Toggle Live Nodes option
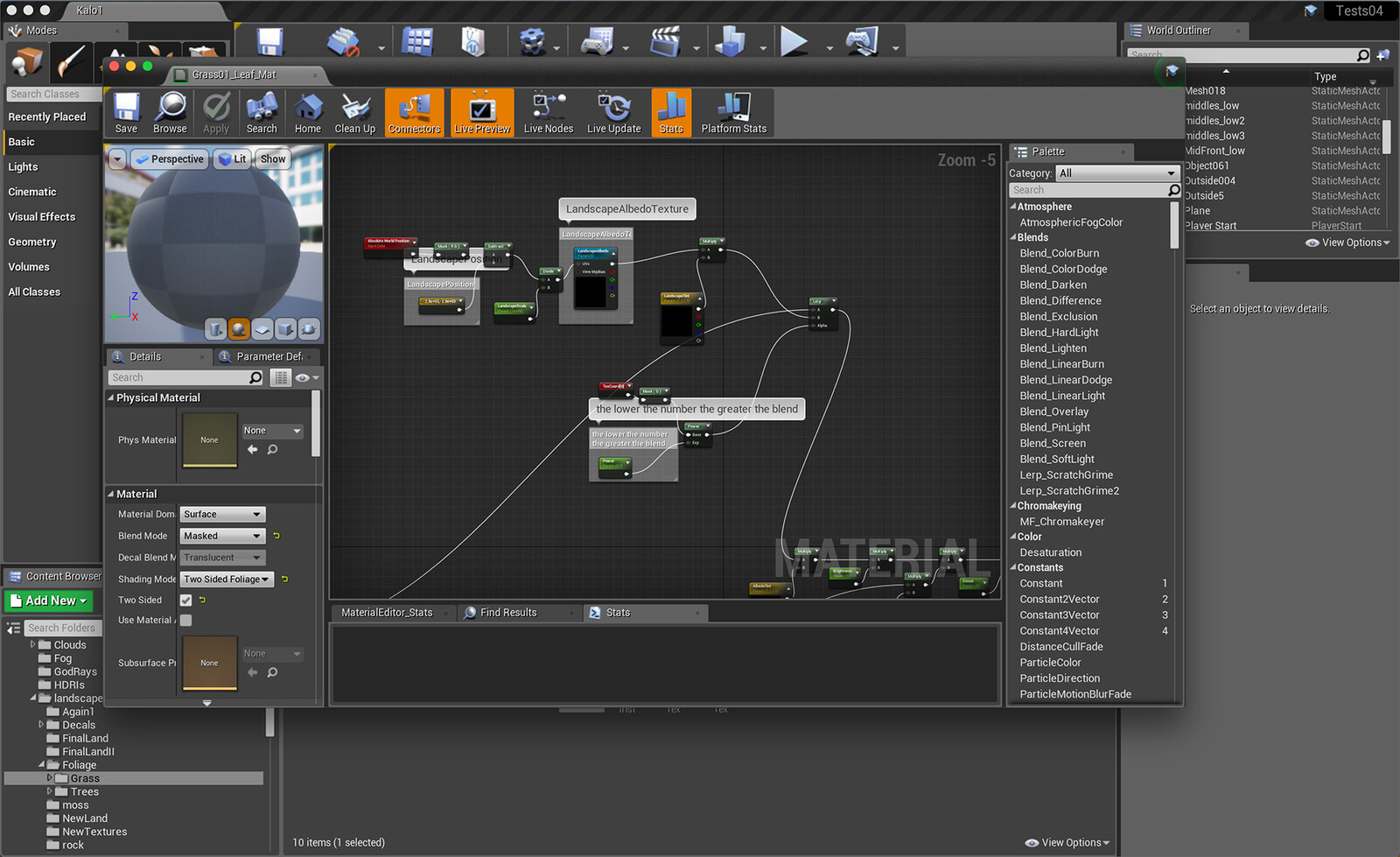The height and width of the screenshot is (857, 1400). (x=549, y=113)
